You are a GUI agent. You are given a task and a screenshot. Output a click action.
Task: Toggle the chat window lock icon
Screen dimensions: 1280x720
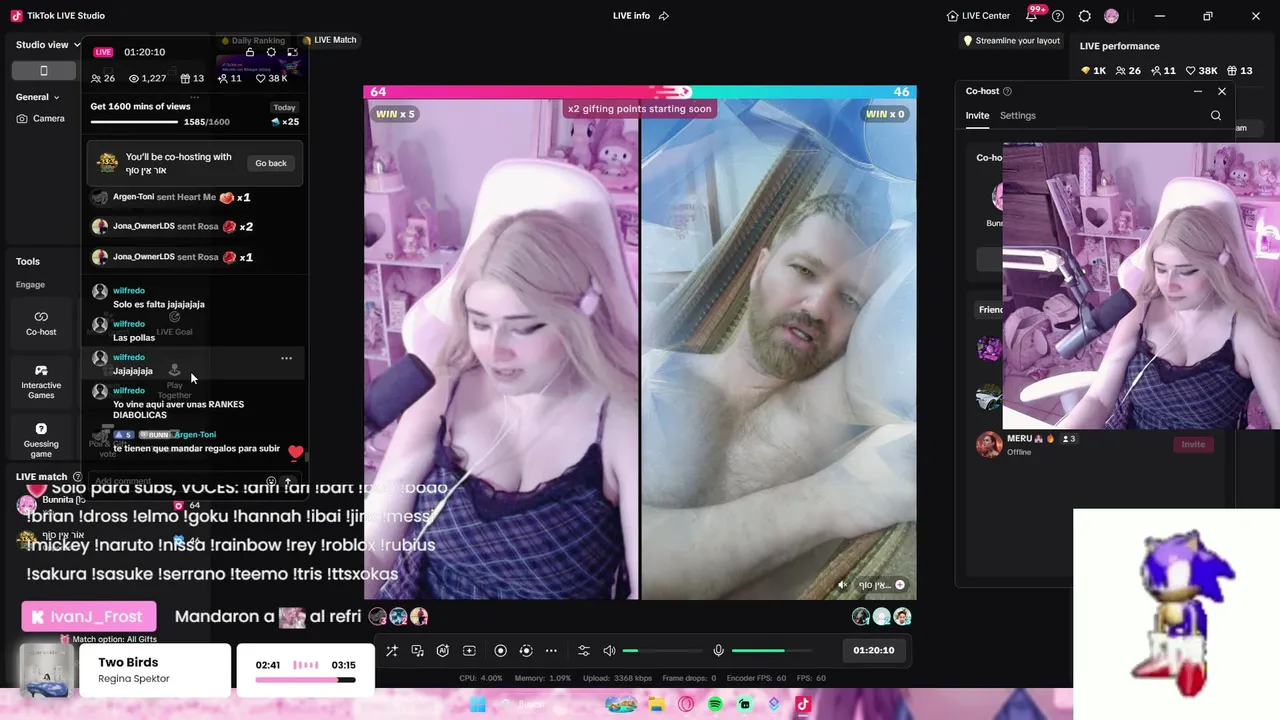click(250, 52)
